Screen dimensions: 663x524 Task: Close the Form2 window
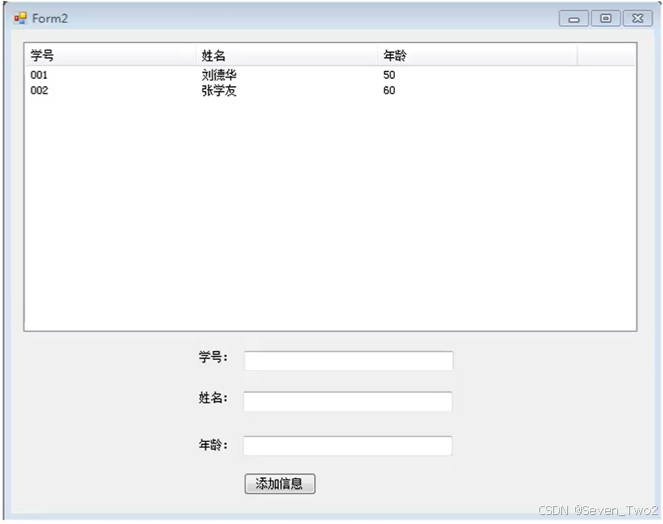point(638,19)
